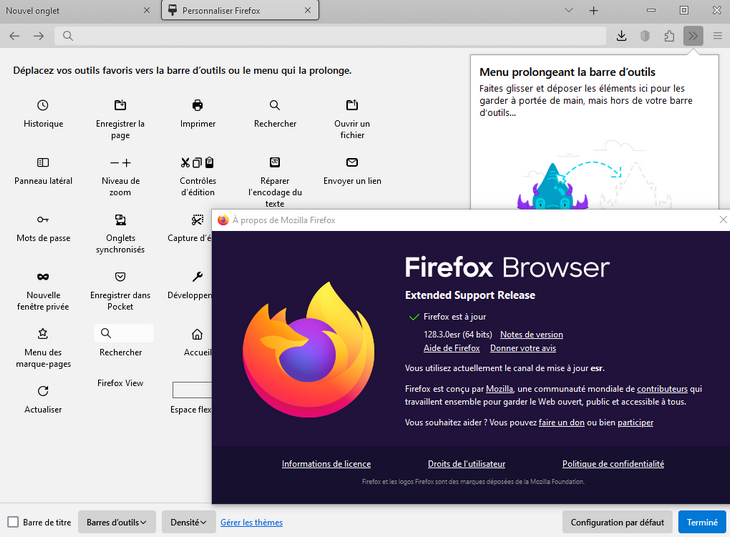
Task: Select the Espace flexible spacer widget
Action: 192,390
